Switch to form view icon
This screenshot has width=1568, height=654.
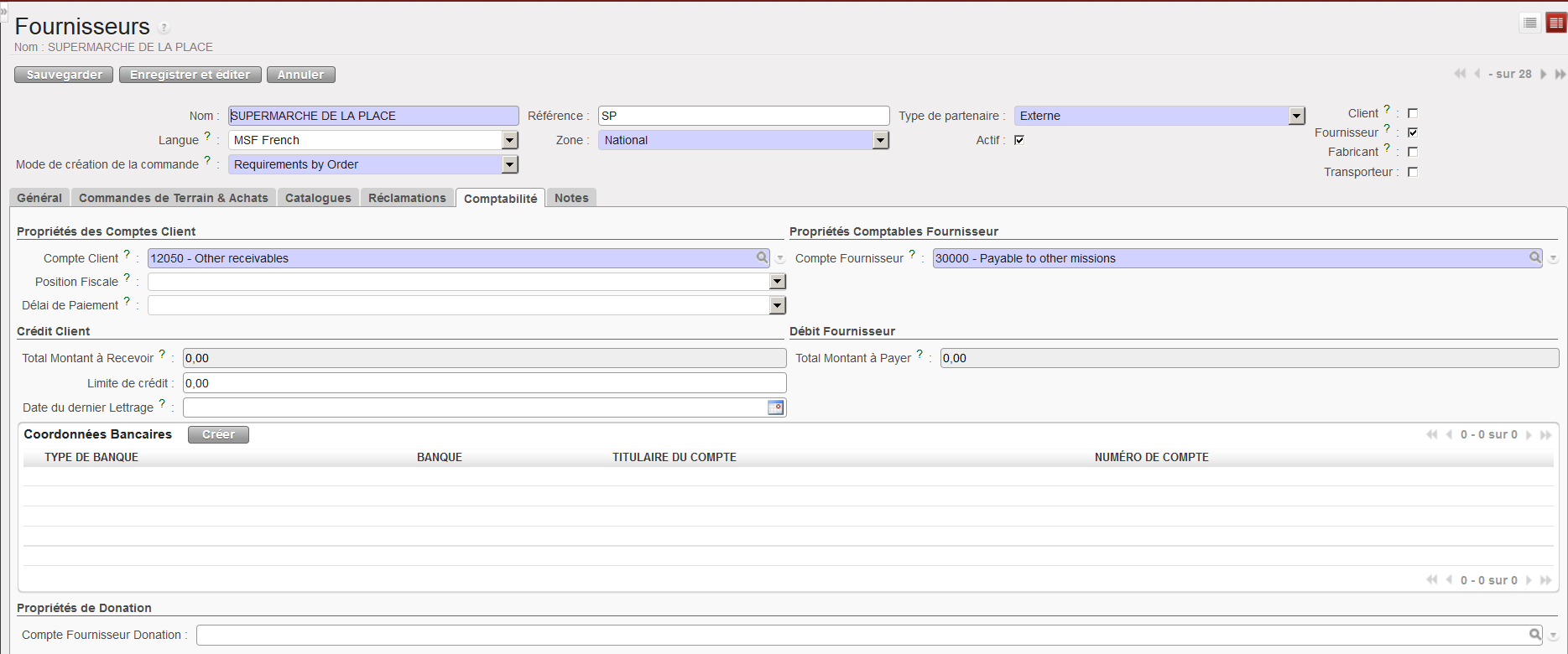(x=1556, y=23)
